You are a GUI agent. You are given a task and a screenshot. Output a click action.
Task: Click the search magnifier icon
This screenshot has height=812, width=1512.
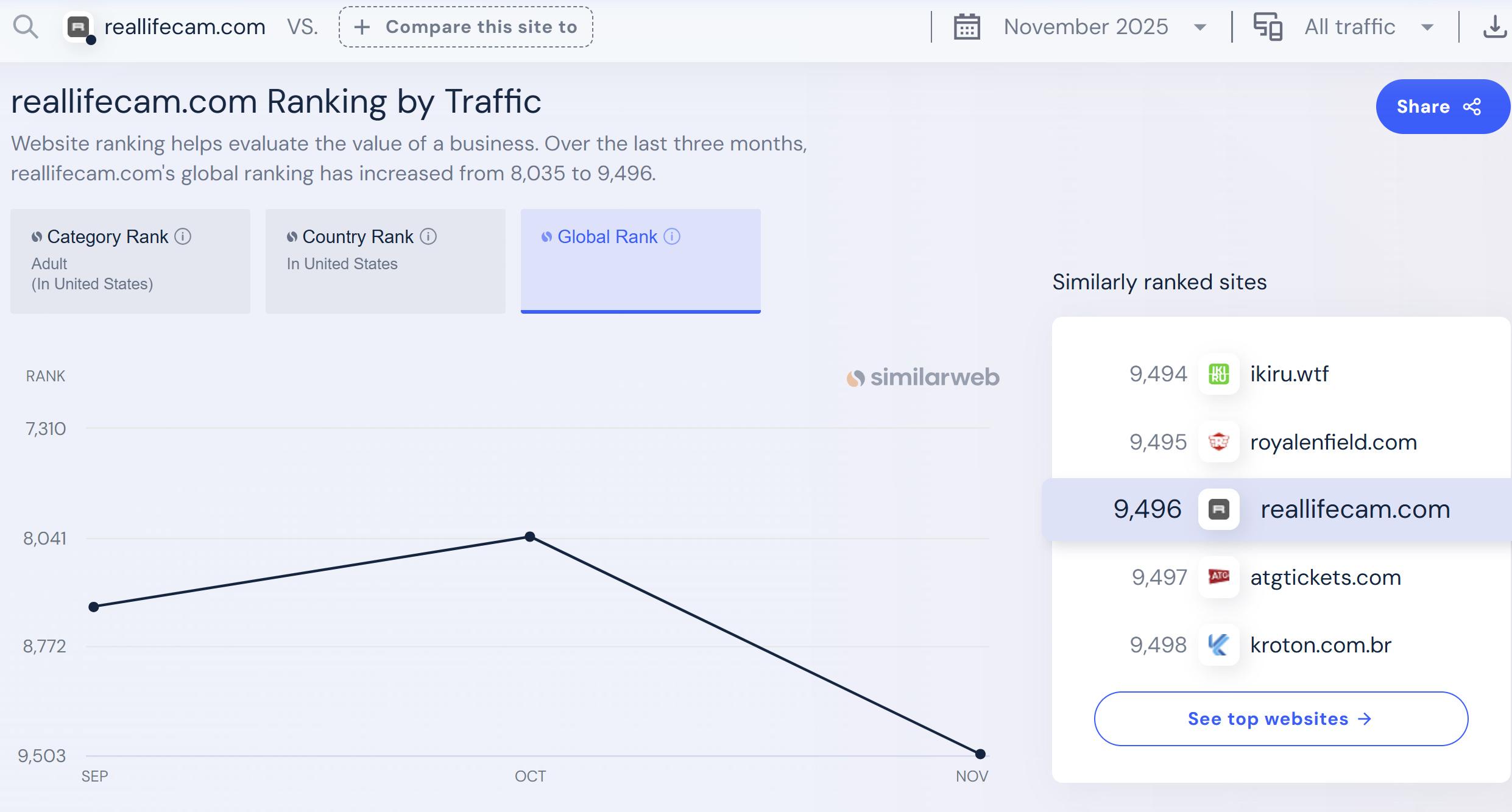(x=26, y=27)
